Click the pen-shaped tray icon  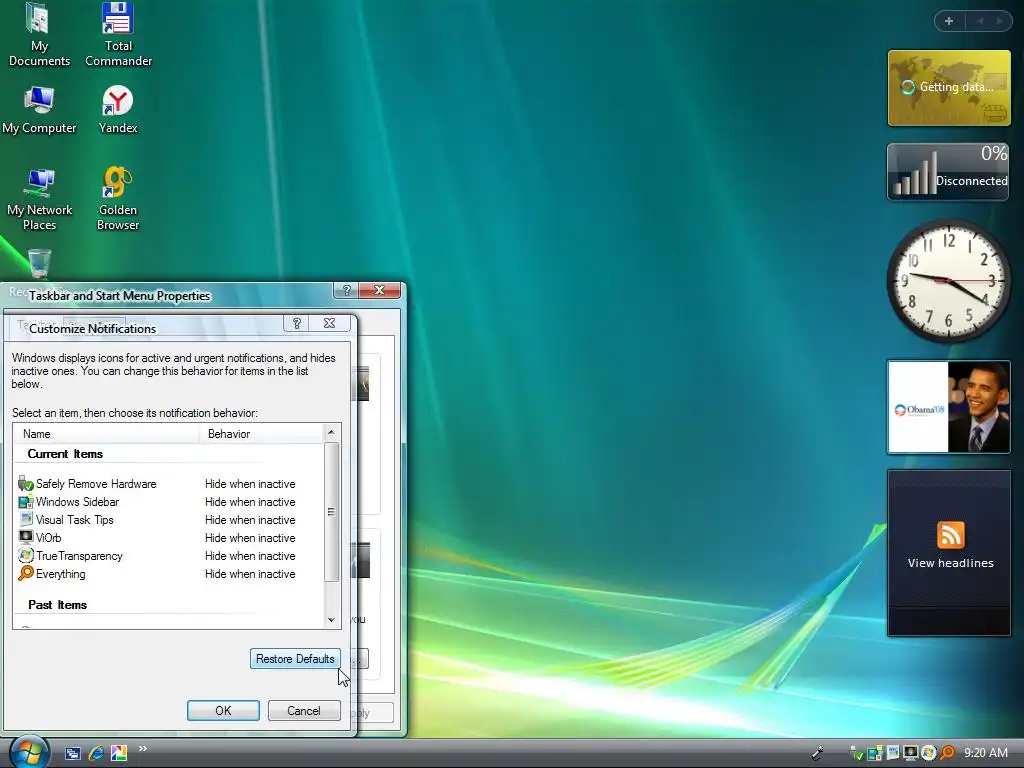point(817,753)
